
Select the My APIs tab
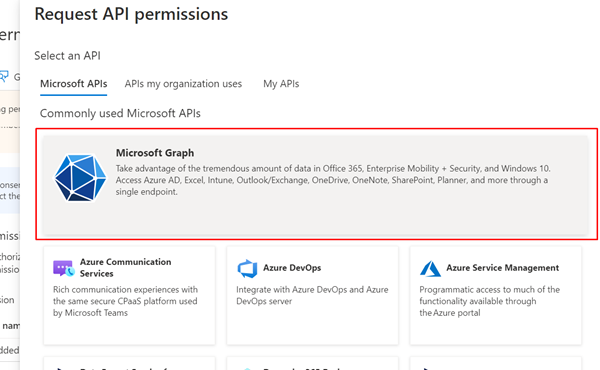tap(281, 84)
